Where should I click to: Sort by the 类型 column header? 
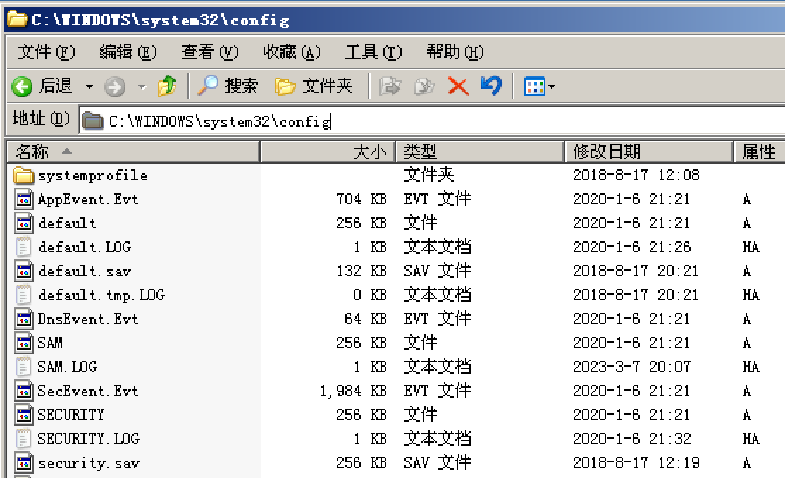480,152
